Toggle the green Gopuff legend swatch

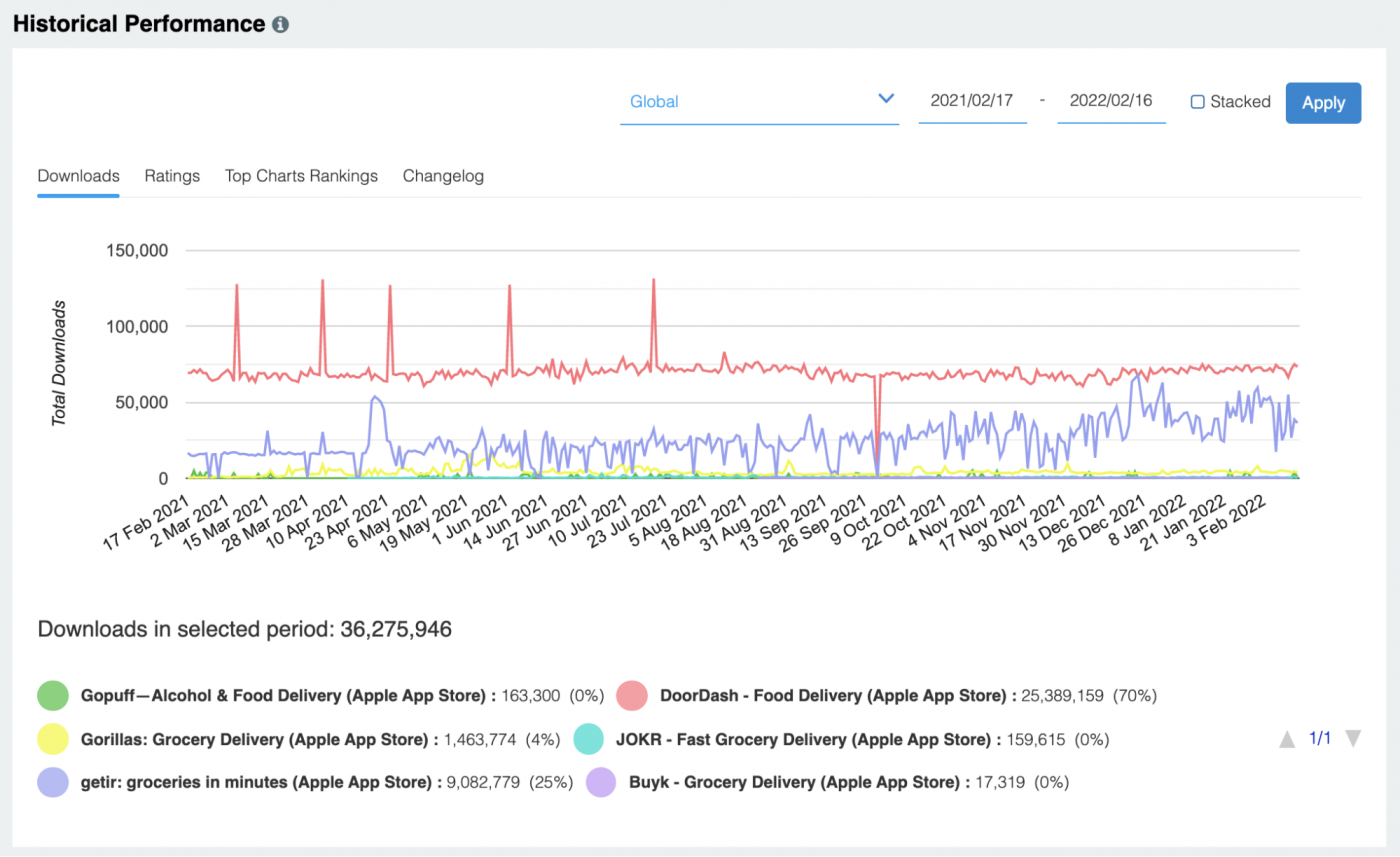point(53,695)
